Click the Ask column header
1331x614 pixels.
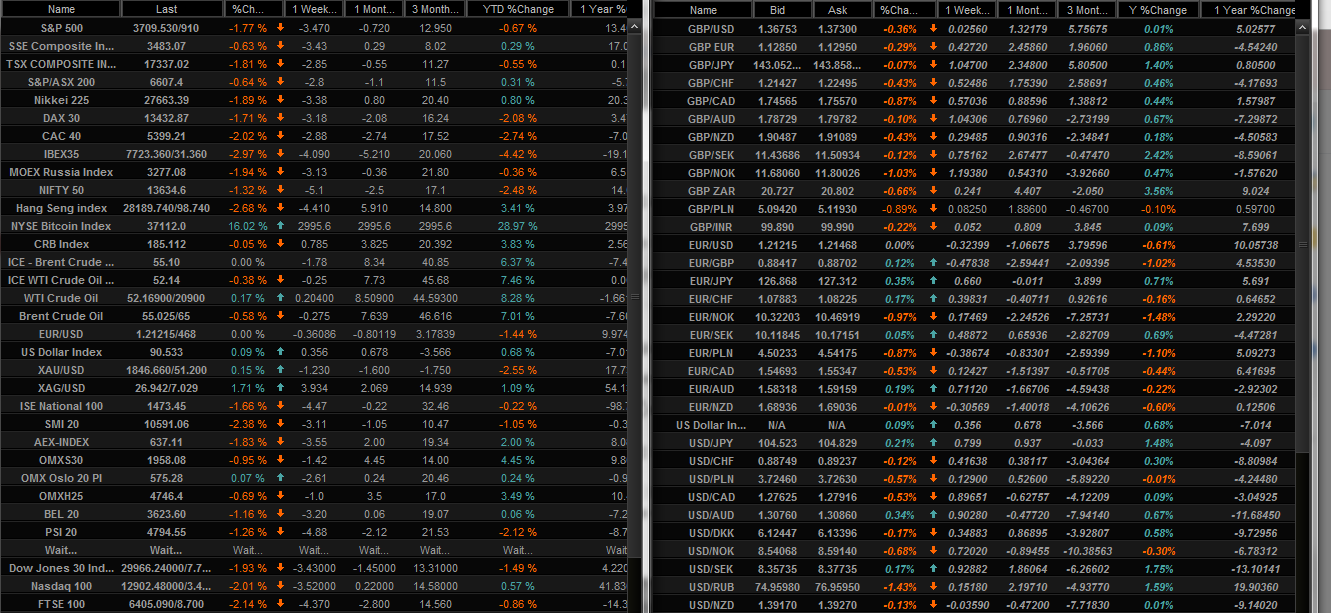[837, 10]
